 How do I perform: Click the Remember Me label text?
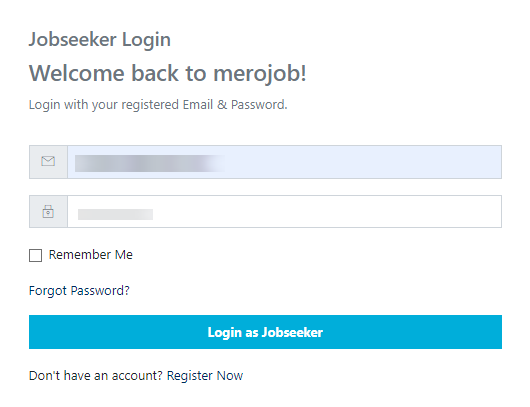click(x=91, y=255)
